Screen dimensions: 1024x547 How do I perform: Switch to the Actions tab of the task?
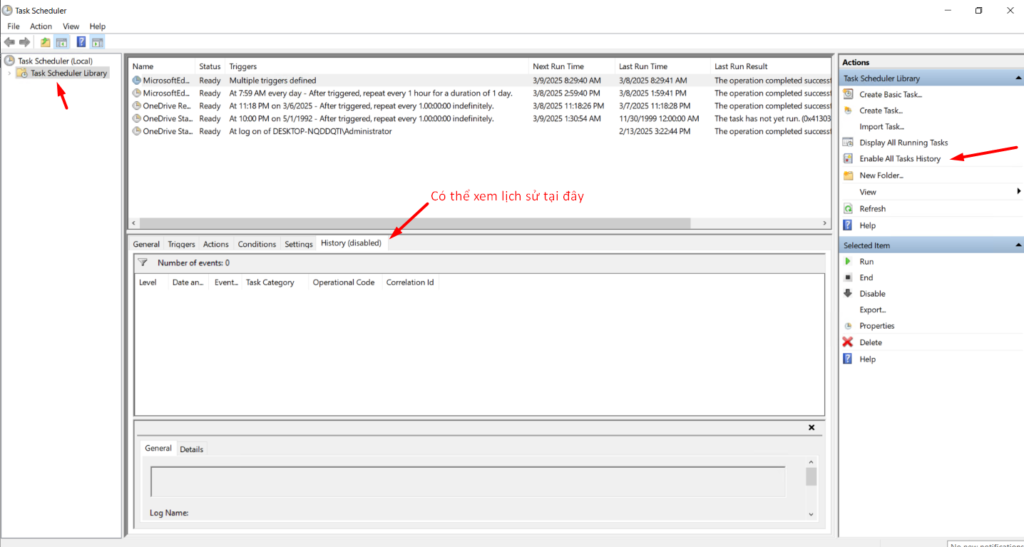pos(216,244)
